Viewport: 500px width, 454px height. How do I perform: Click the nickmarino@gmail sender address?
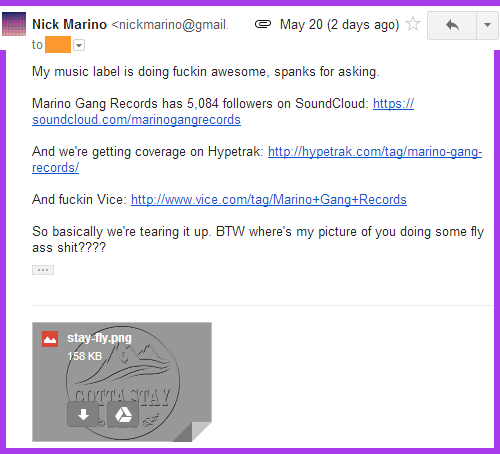pyautogui.click(x=170, y=25)
